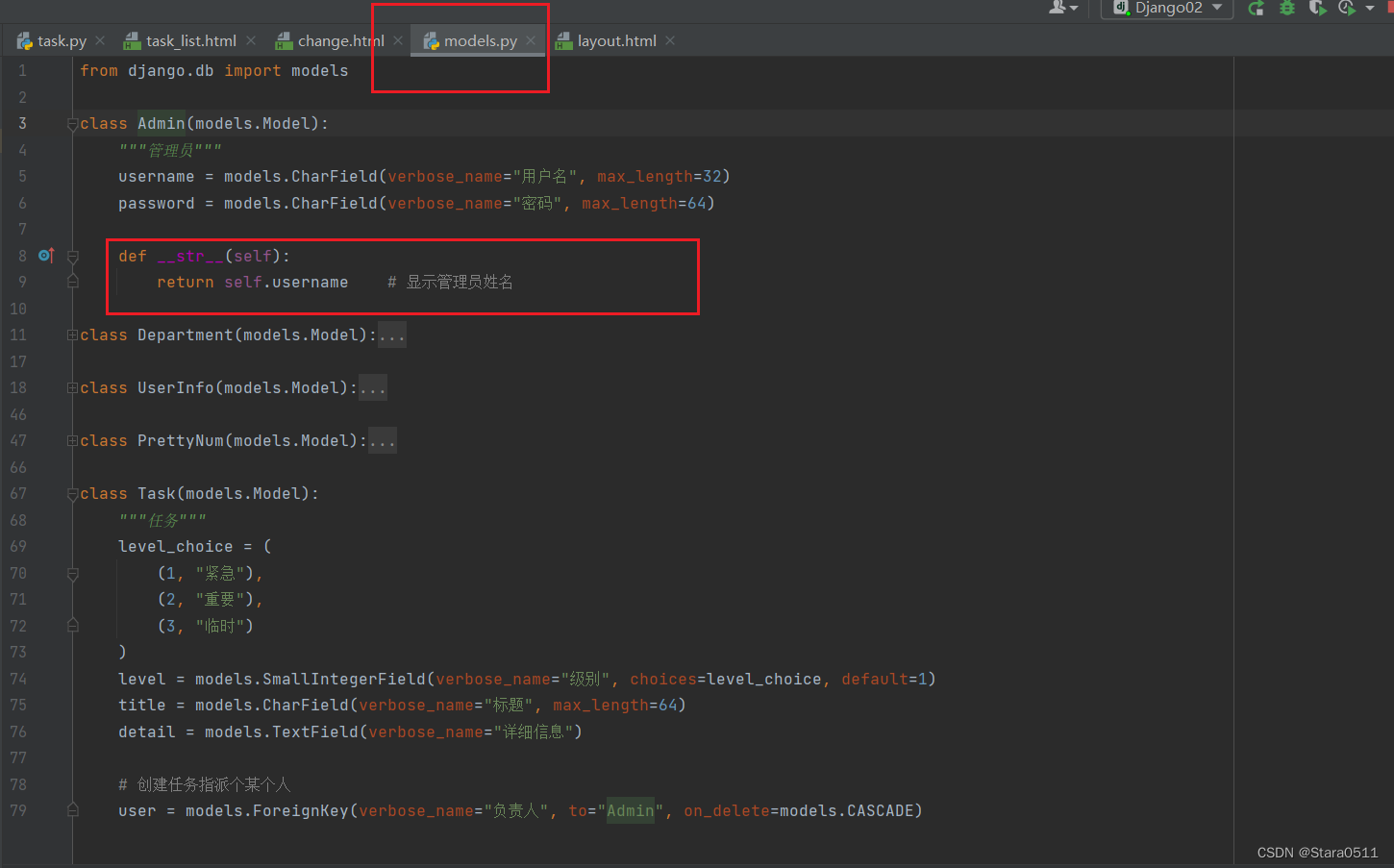Collapse the __str__ method fold marker
This screenshot has width=1394, height=868.
point(72,257)
